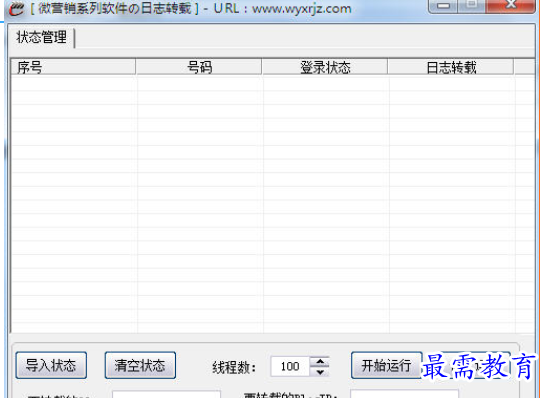Sort by the 序号 column header
The width and height of the screenshot is (544, 398).
click(x=73, y=67)
